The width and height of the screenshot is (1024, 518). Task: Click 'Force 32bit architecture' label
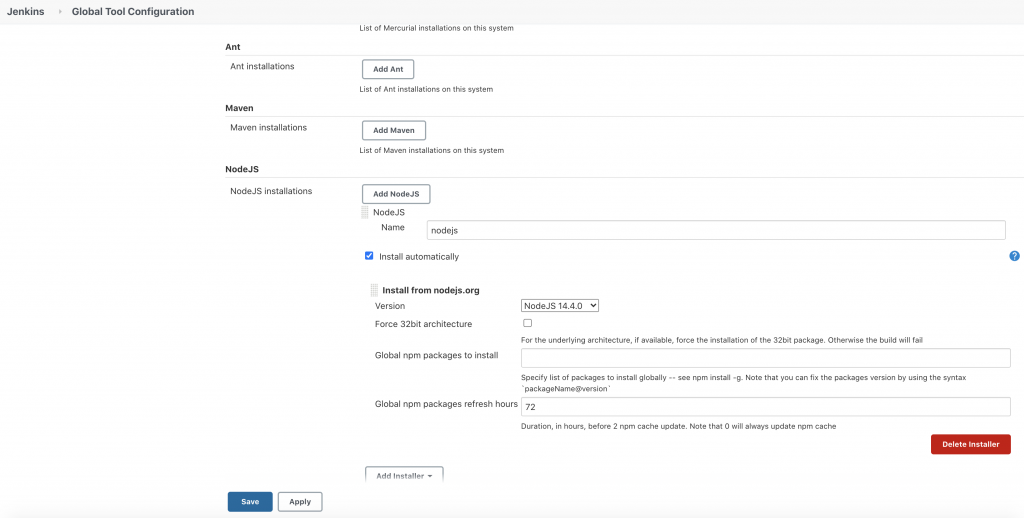(423, 324)
